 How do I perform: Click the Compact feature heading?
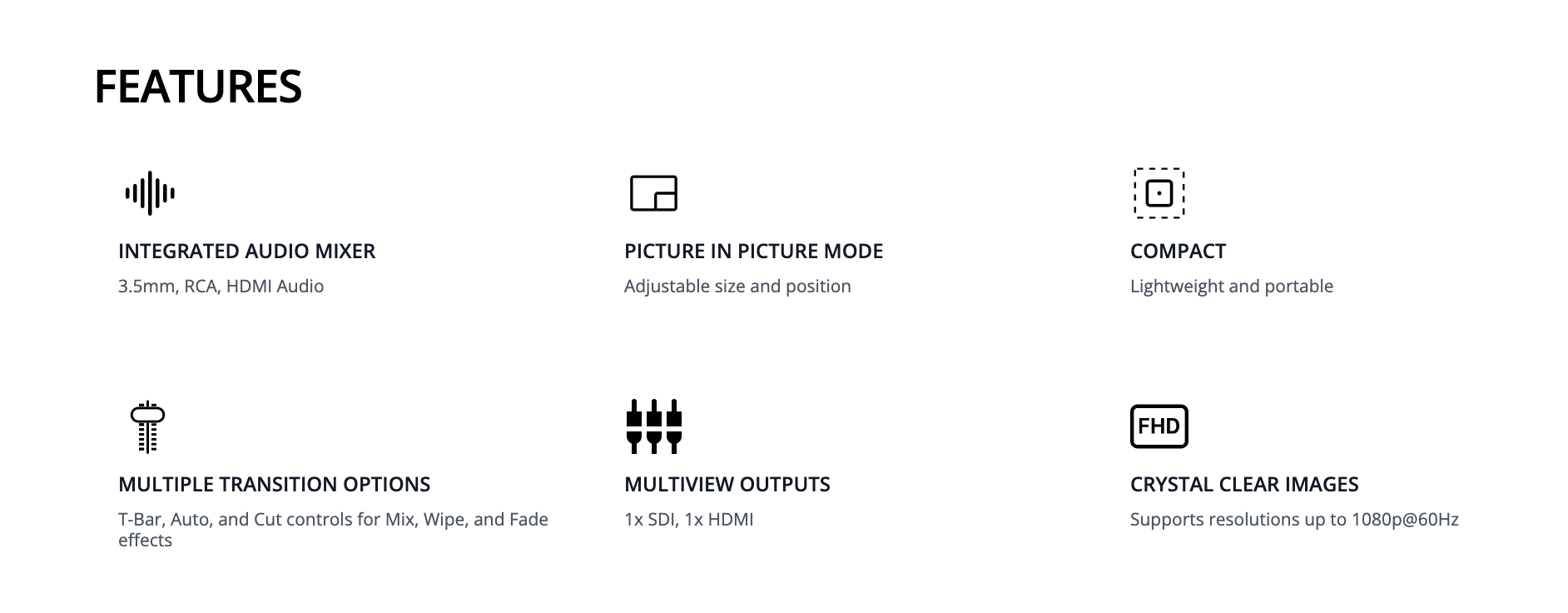click(1178, 252)
